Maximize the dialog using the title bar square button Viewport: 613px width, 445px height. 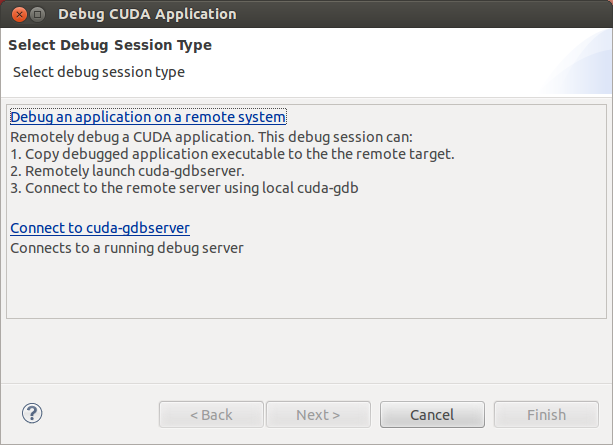click(37, 15)
